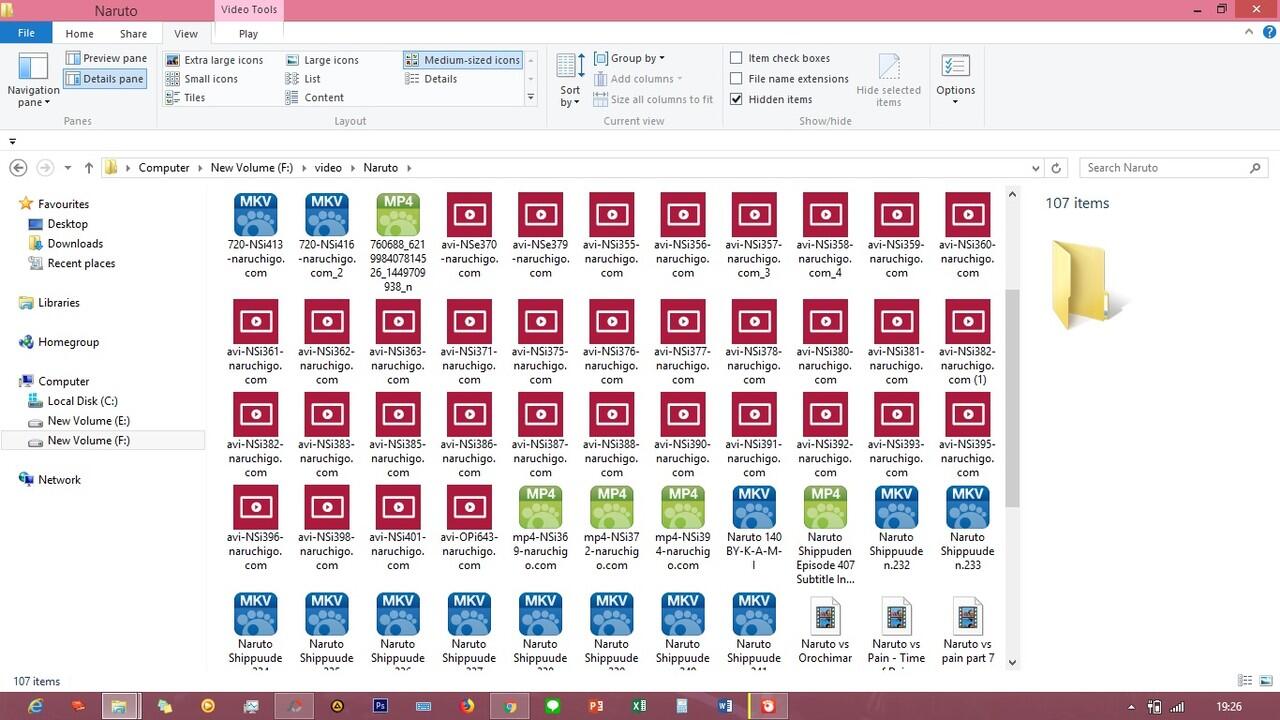This screenshot has height=720, width=1280.
Task: Refresh the folder view
Action: 1056,168
